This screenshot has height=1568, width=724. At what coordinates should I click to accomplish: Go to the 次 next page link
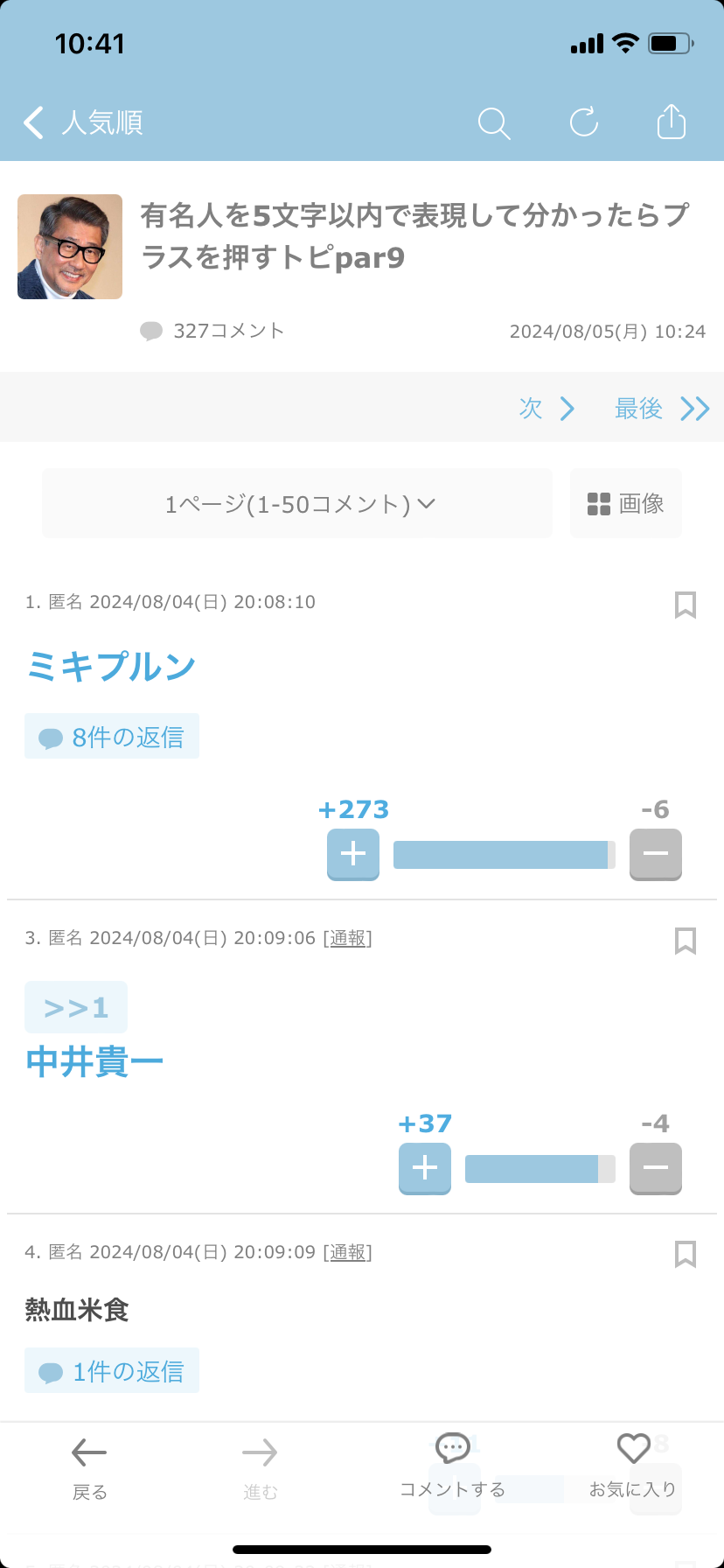546,408
